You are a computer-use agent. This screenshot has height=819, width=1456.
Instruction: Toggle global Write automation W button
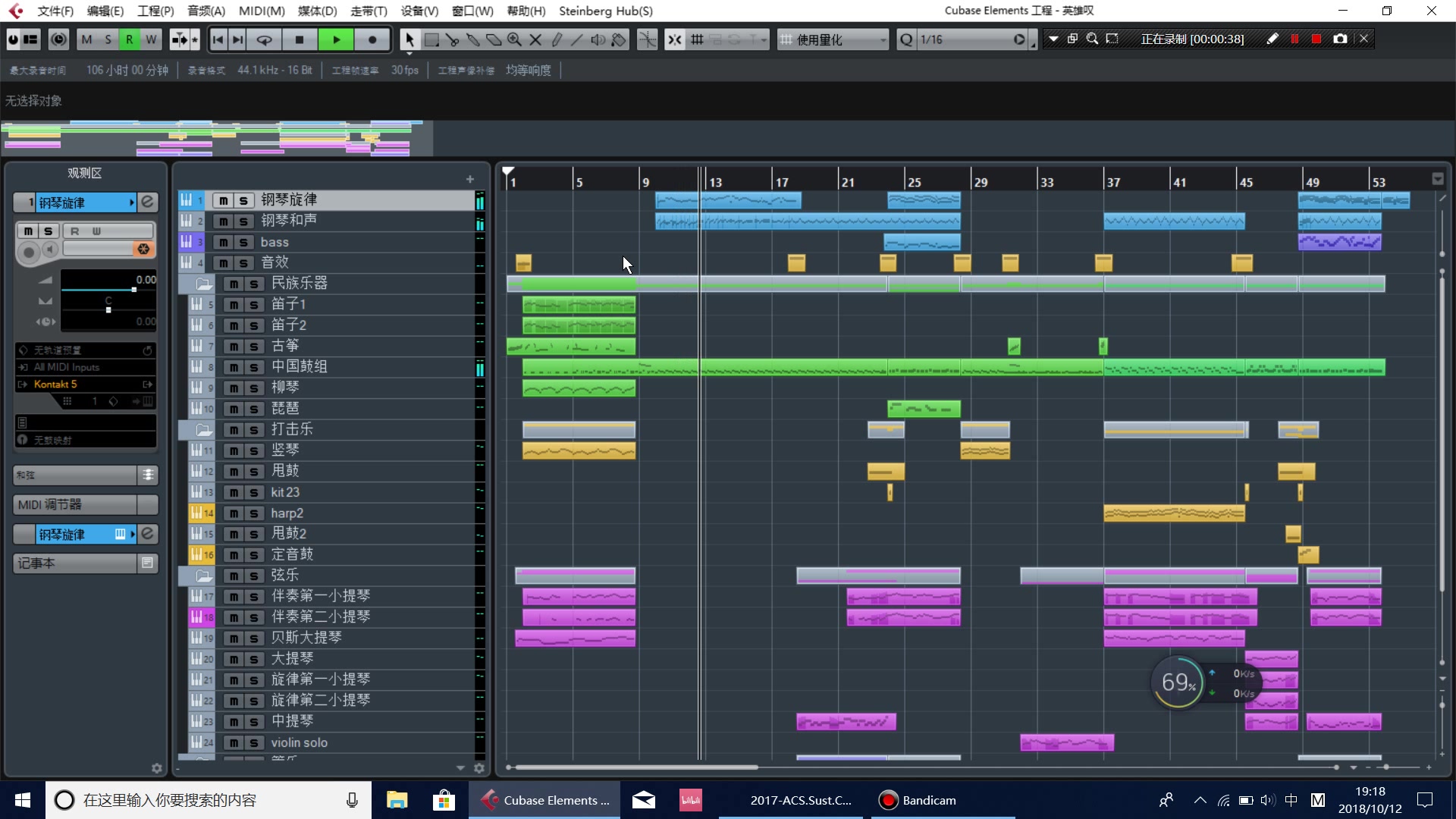(x=151, y=39)
